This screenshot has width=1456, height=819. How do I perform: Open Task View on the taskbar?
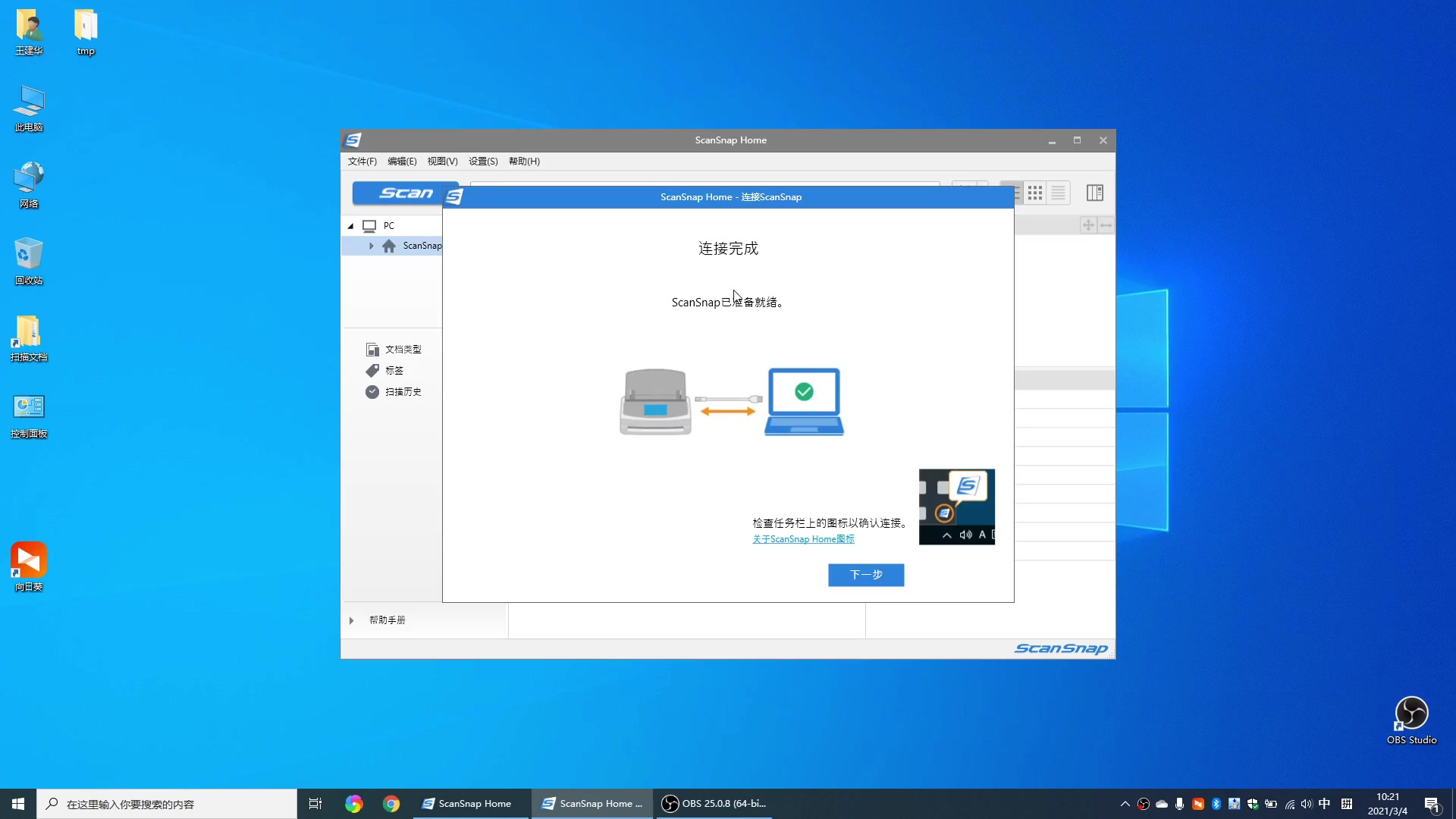coord(315,804)
